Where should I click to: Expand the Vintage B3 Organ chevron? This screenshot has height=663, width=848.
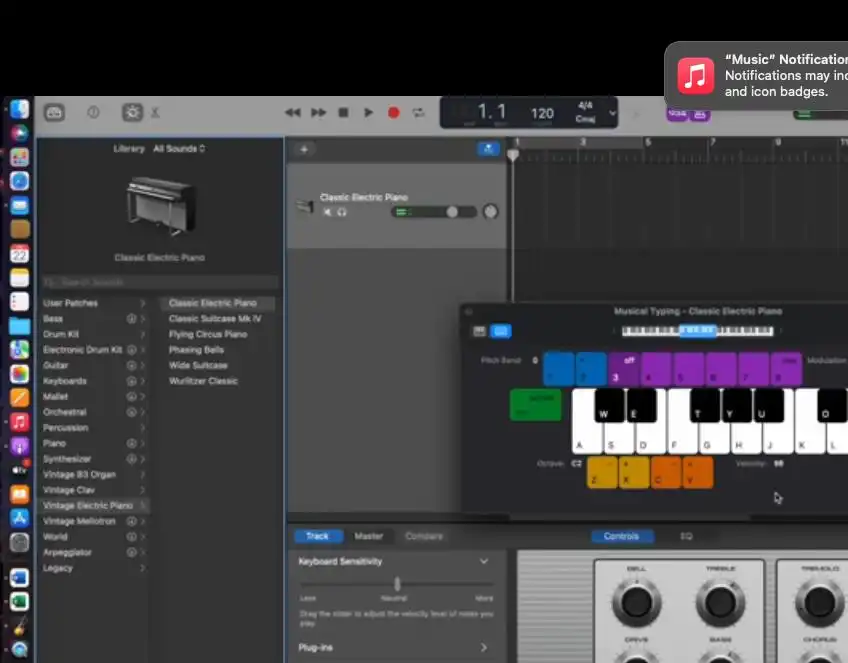[143, 474]
